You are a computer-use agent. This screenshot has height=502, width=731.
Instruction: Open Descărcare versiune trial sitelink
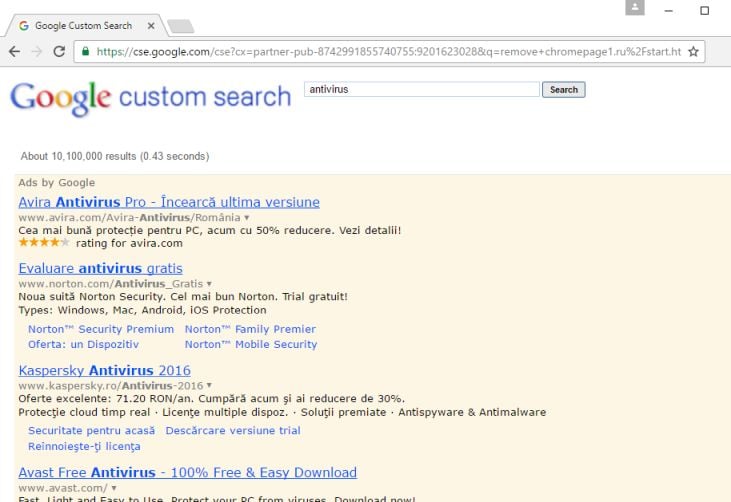[233, 431]
